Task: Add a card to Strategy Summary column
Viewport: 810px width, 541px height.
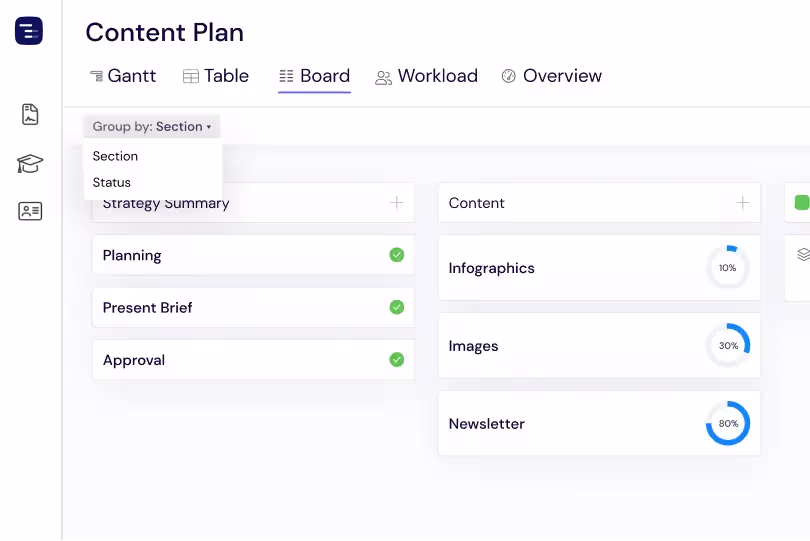Action: (x=396, y=203)
